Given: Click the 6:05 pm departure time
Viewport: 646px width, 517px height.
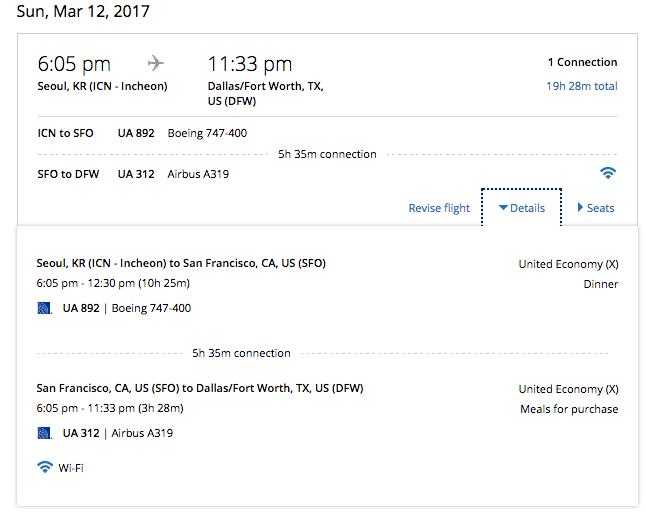Looking at the screenshot, I should click(74, 64).
